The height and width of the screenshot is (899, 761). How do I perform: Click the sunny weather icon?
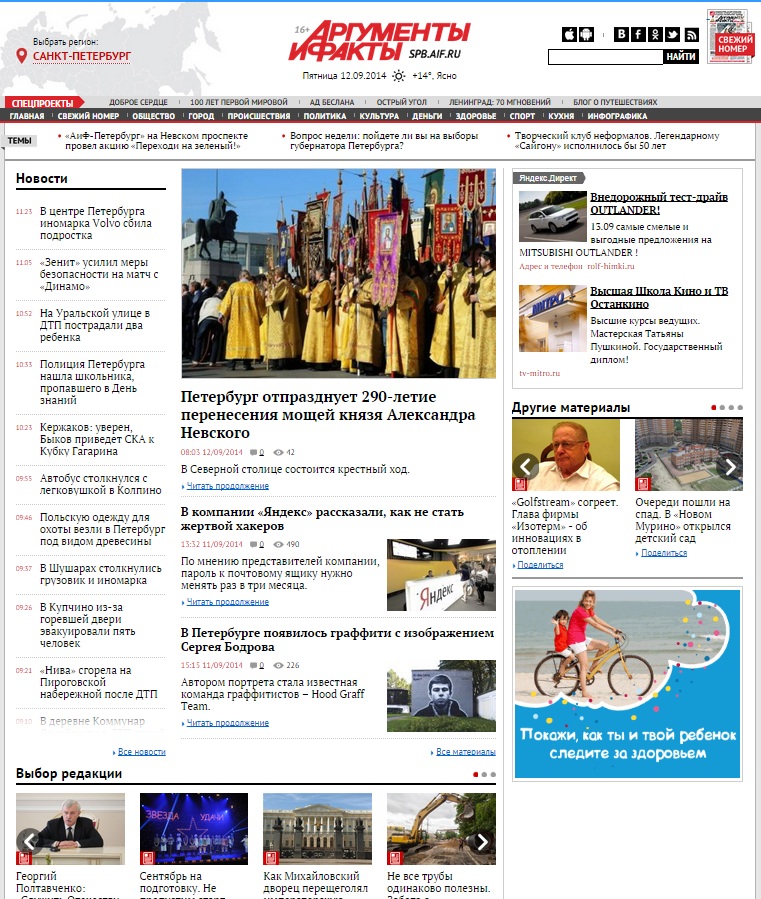coord(399,76)
